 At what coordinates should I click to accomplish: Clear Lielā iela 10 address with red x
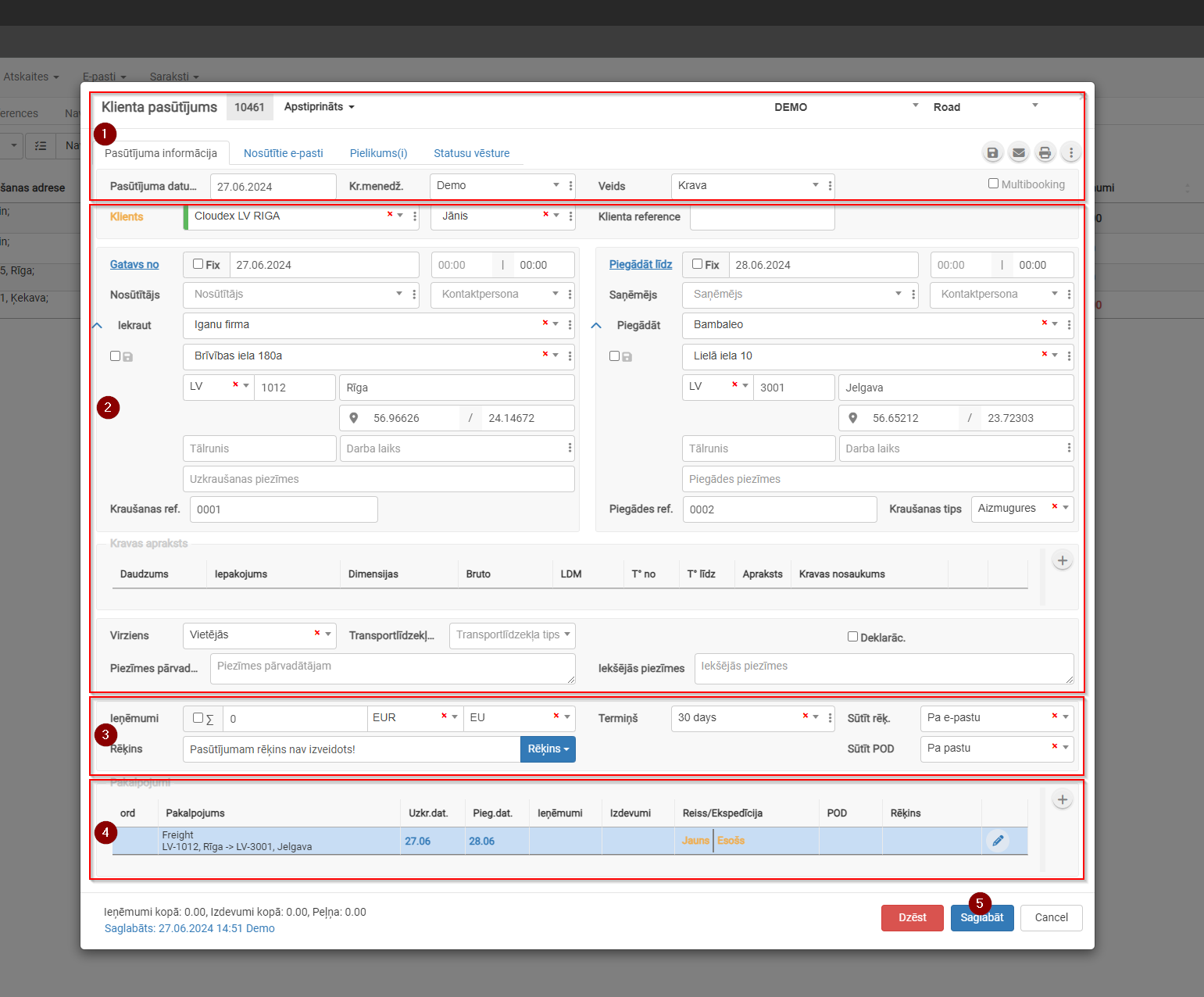(x=1045, y=354)
